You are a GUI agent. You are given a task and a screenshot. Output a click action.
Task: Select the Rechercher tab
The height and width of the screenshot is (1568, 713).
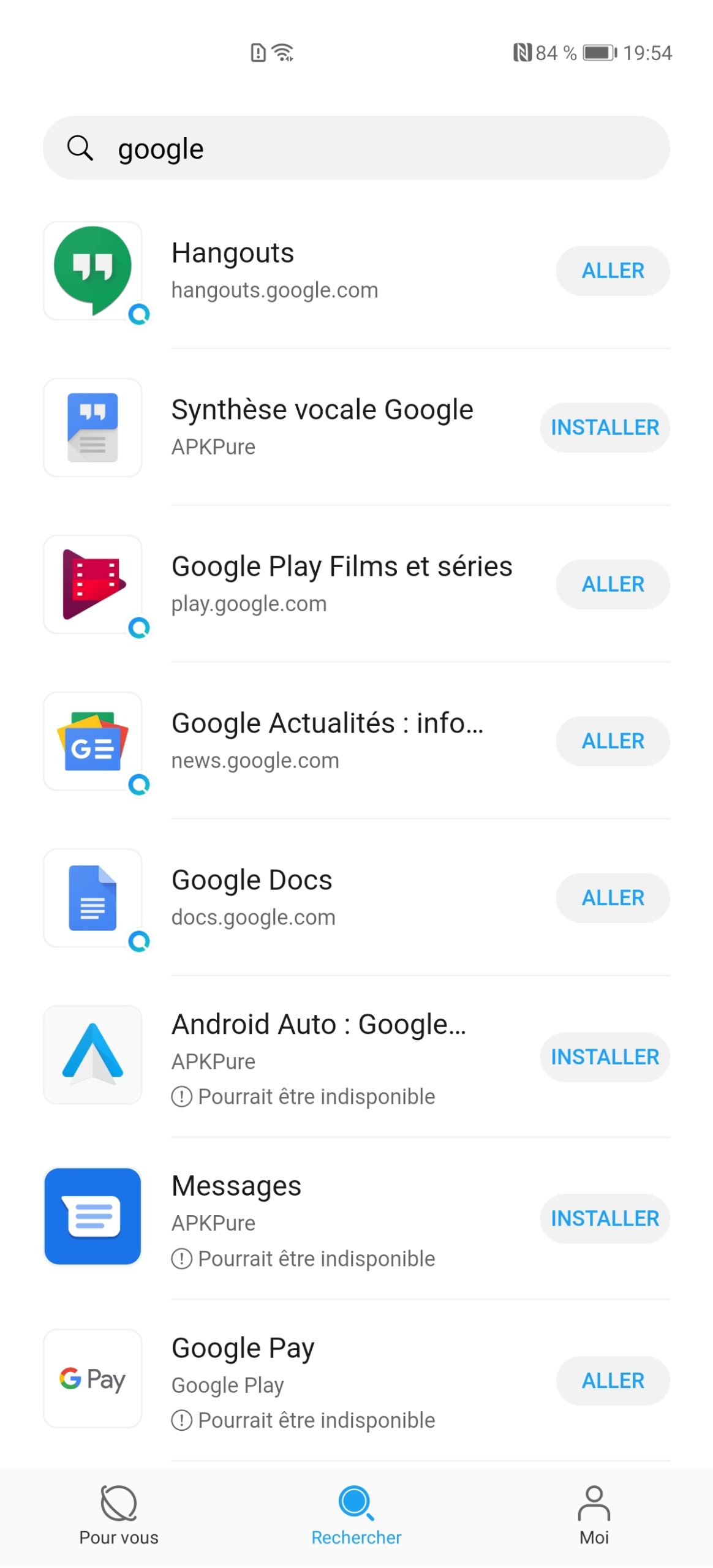tap(356, 1514)
